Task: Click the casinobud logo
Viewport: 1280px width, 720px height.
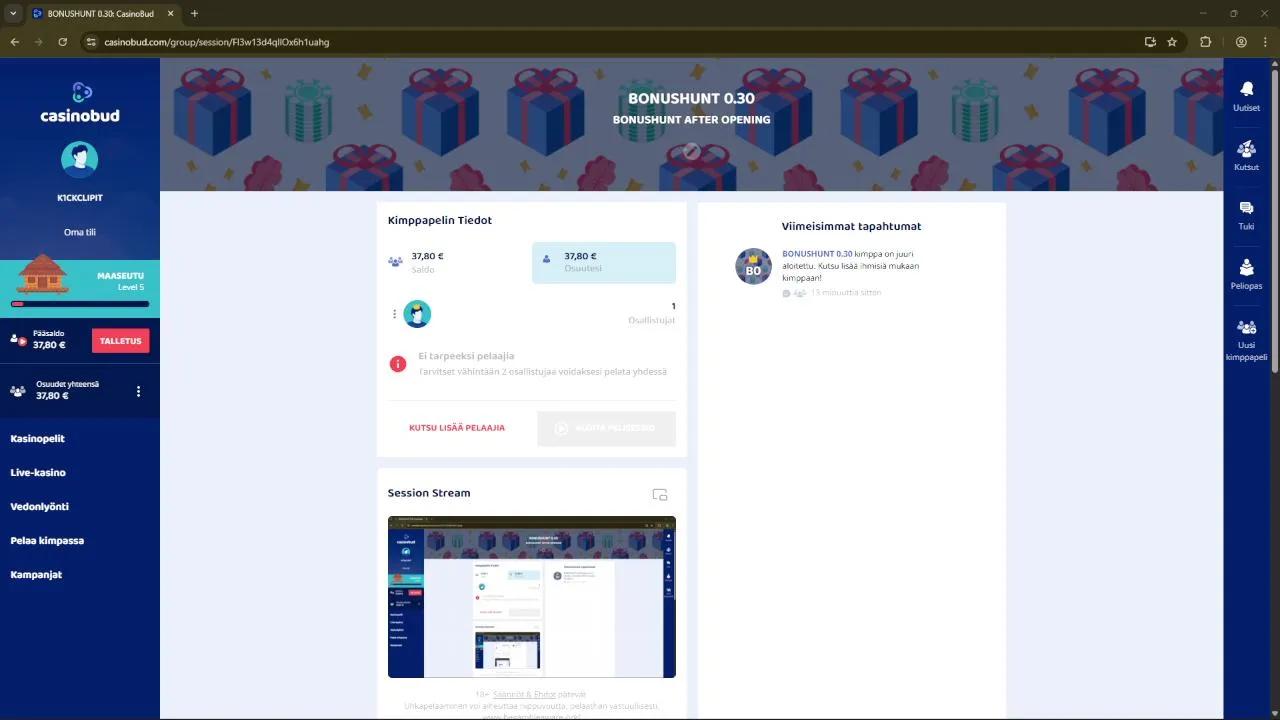Action: [80, 104]
